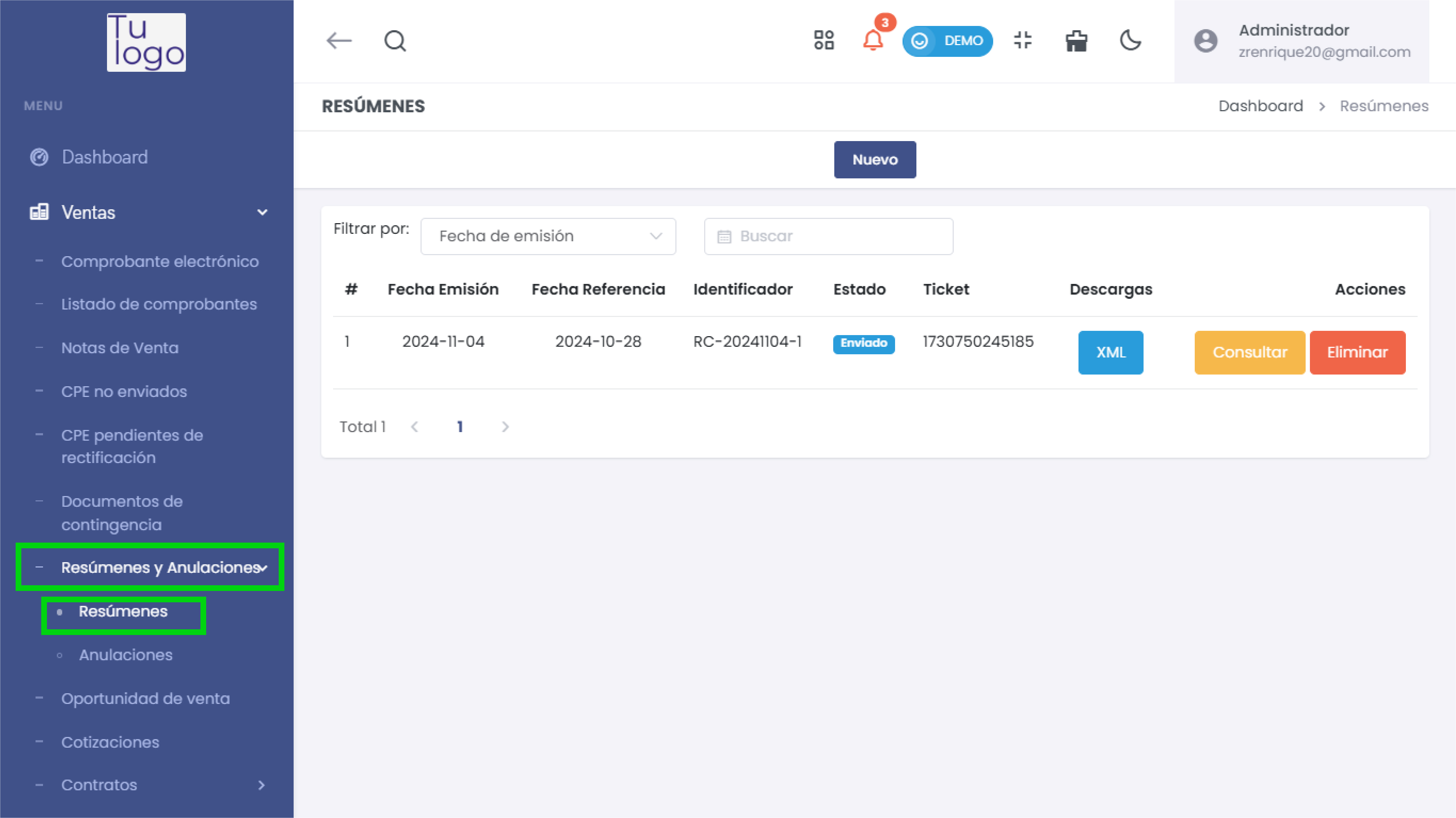Exit fullscreen with the compress icon
Image resolution: width=1456 pixels, height=818 pixels.
(x=1023, y=40)
